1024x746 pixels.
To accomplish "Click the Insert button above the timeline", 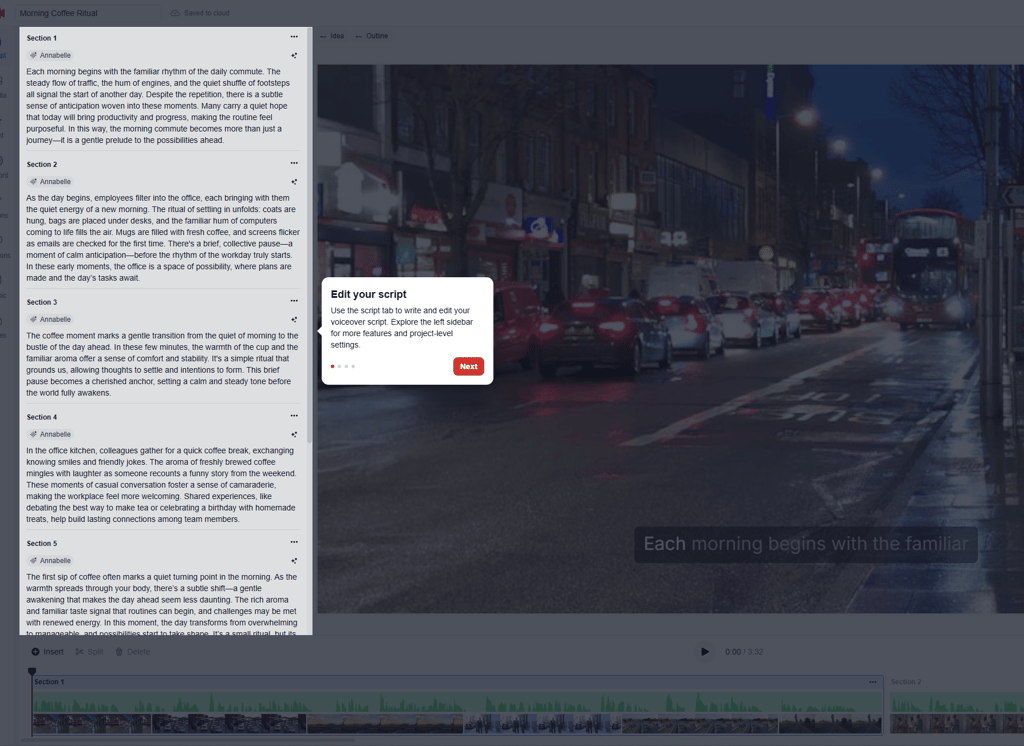I will pos(48,652).
